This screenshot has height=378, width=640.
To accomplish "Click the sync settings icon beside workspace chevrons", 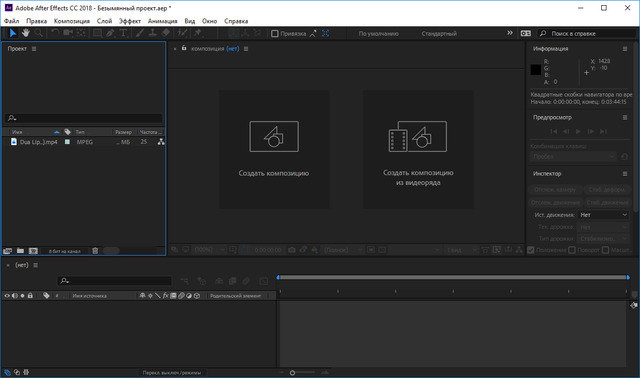I will coord(526,33).
